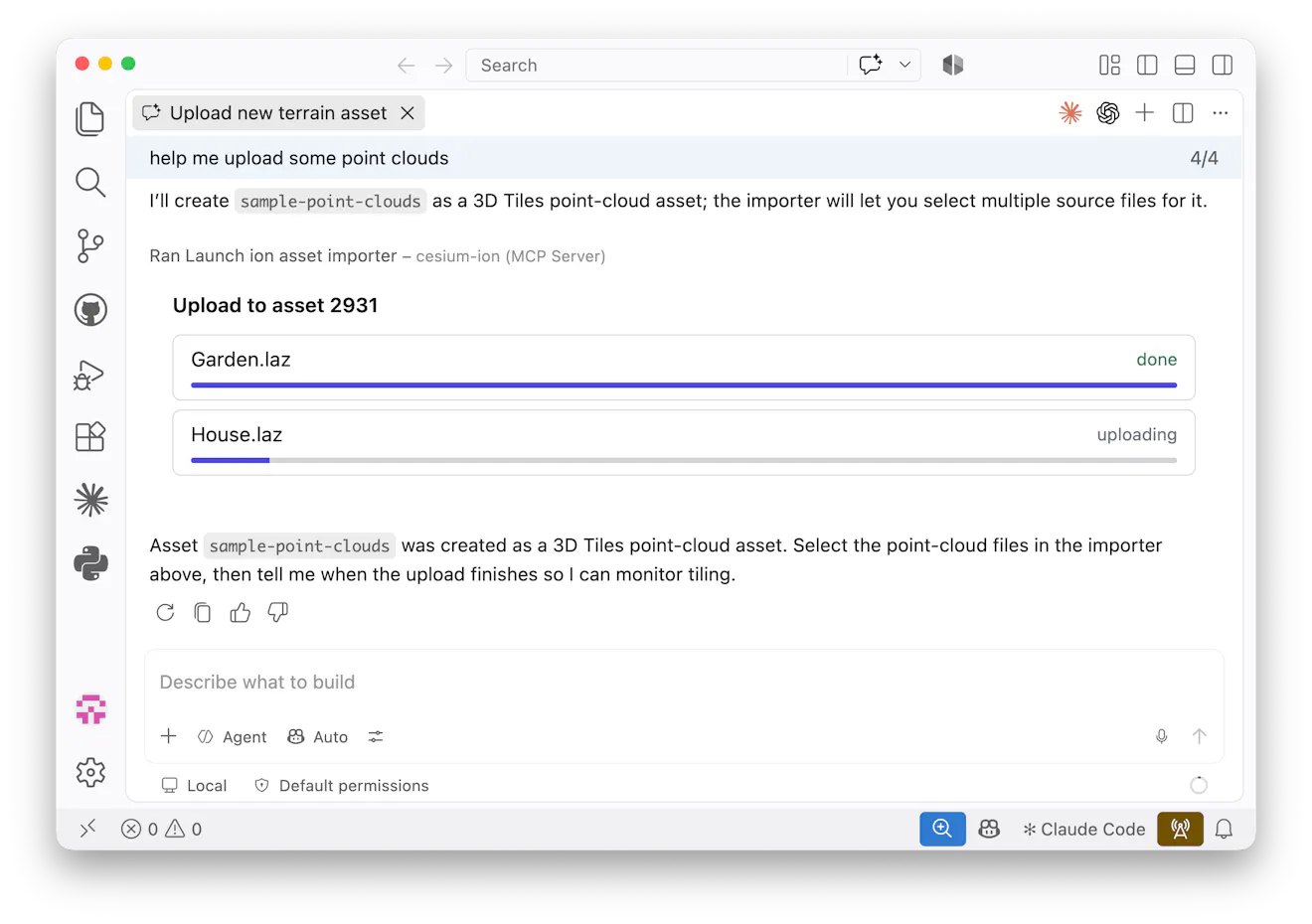Start voice input with microphone icon
This screenshot has height=924, width=1312.
coord(1162,736)
